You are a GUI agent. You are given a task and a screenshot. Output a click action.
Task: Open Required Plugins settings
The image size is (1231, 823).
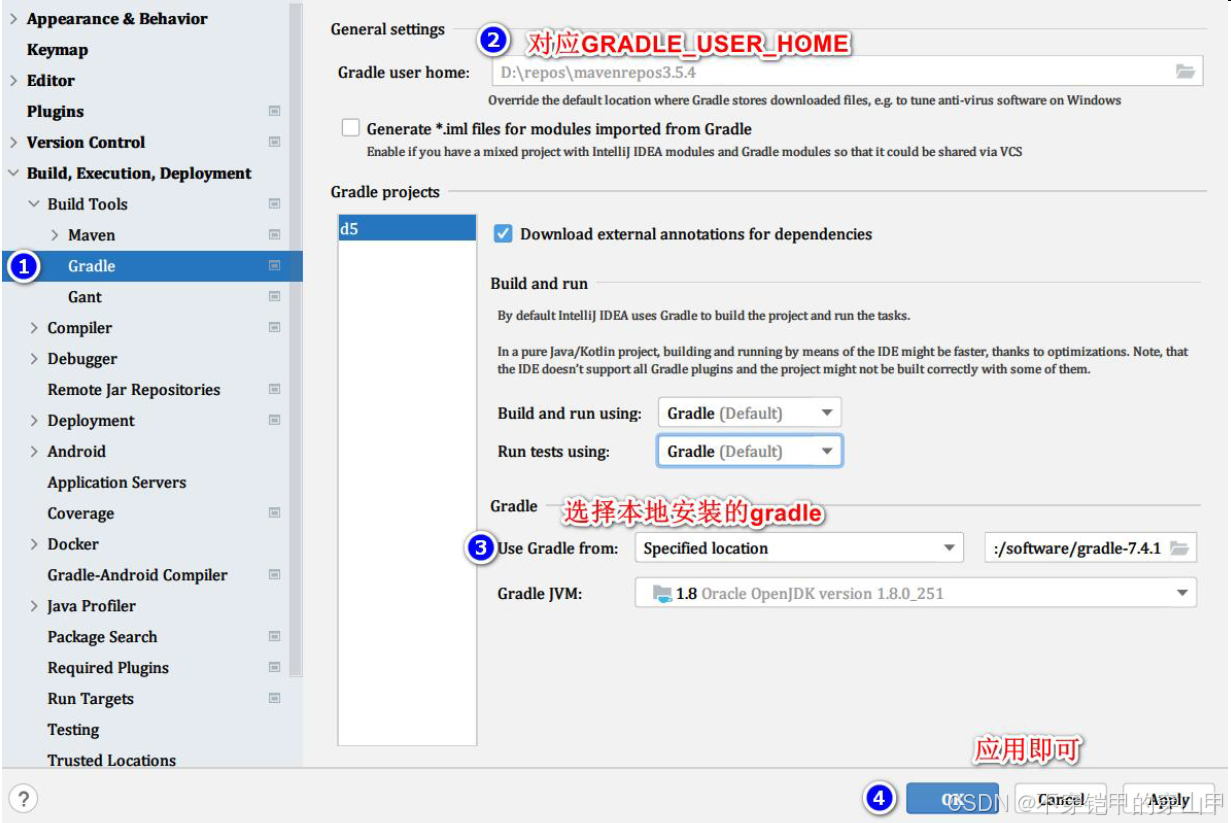(108, 668)
